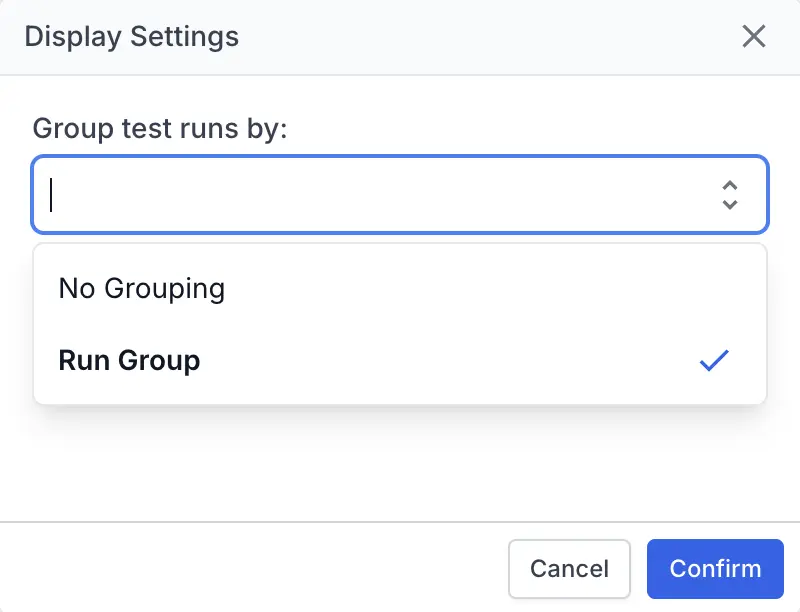Confirm the display settings
This screenshot has width=800, height=612.
point(715,568)
